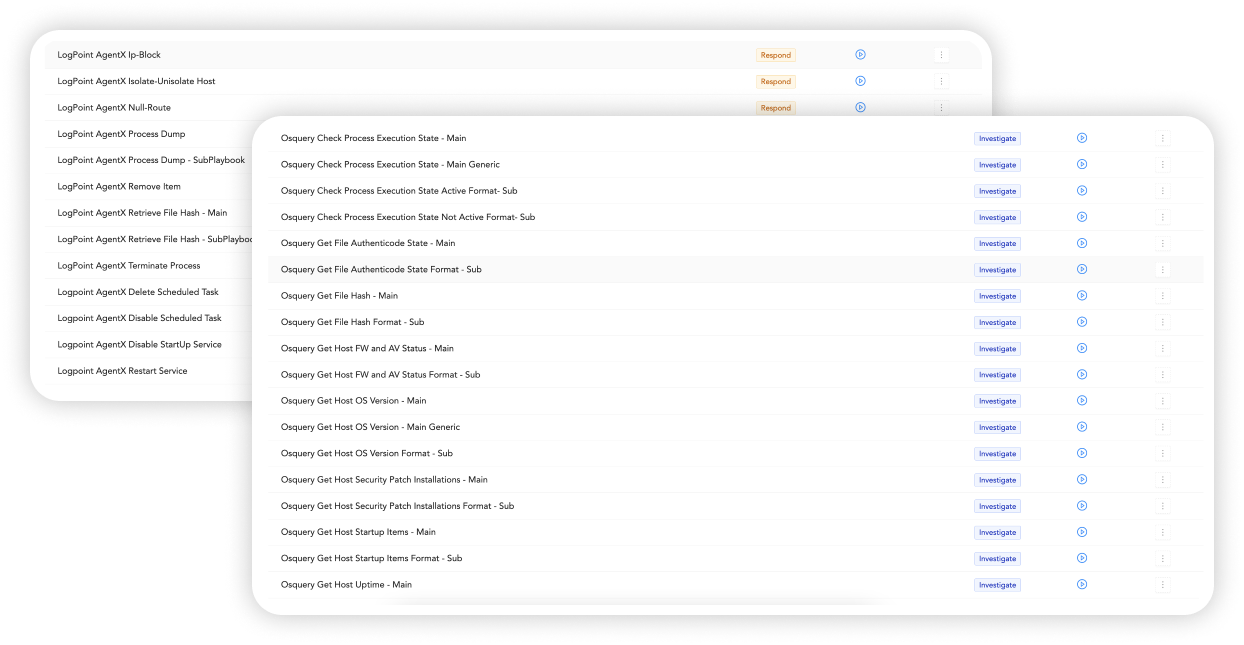Run Osquery Get File Authenticode State Format - Sub
Viewport: 1244px width, 645px height.
click(x=1082, y=269)
